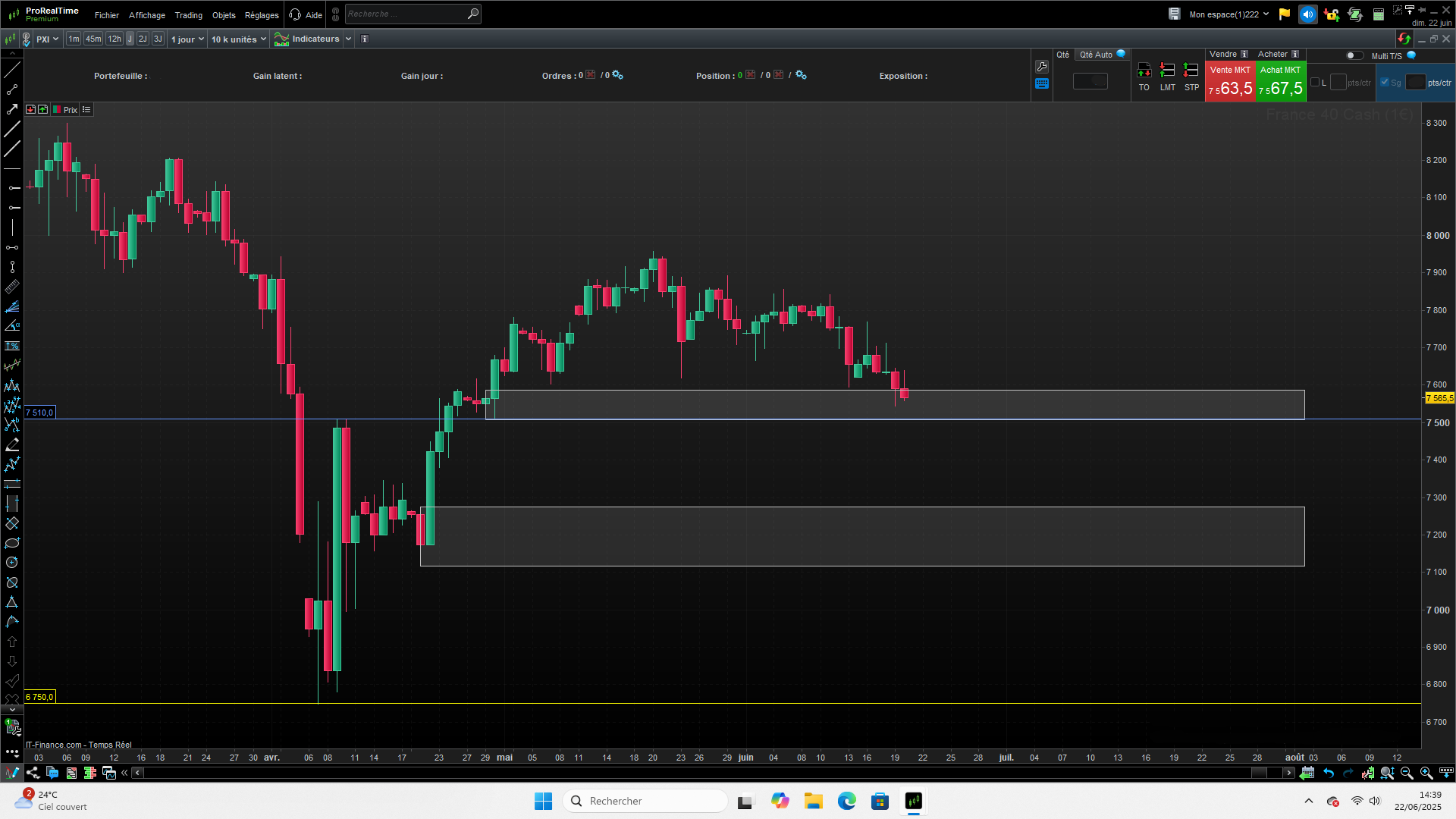Click the Prix color swatch
This screenshot has height=819, width=1456.
[57, 110]
